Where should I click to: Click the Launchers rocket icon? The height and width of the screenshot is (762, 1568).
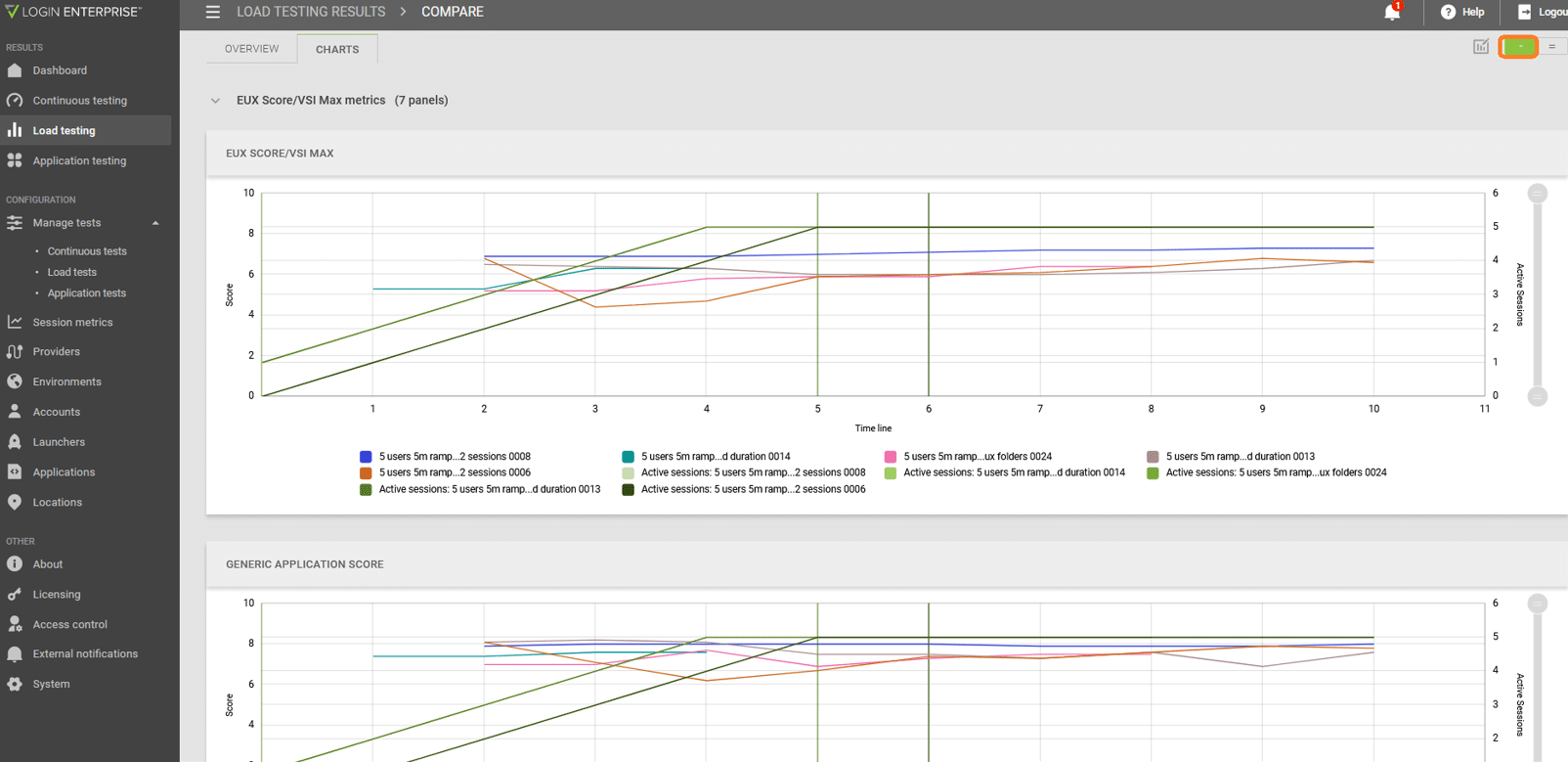coord(15,442)
